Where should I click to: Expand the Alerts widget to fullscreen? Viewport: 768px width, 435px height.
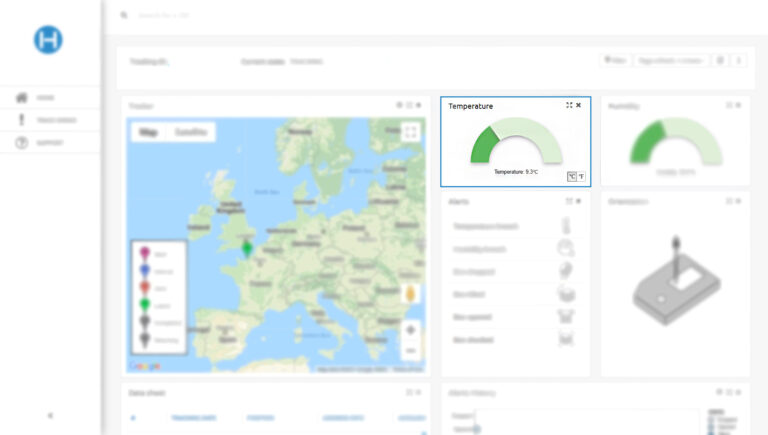(x=569, y=201)
